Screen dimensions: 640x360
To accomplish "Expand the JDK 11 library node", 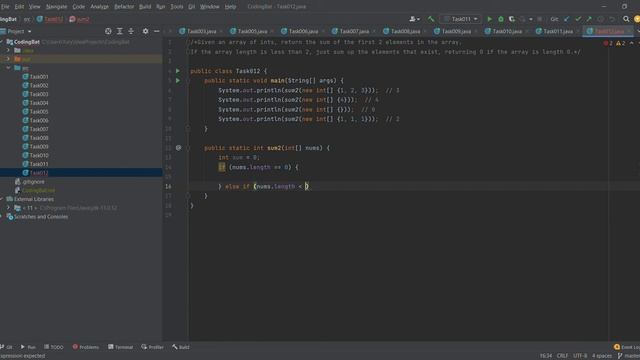I will coord(8,208).
